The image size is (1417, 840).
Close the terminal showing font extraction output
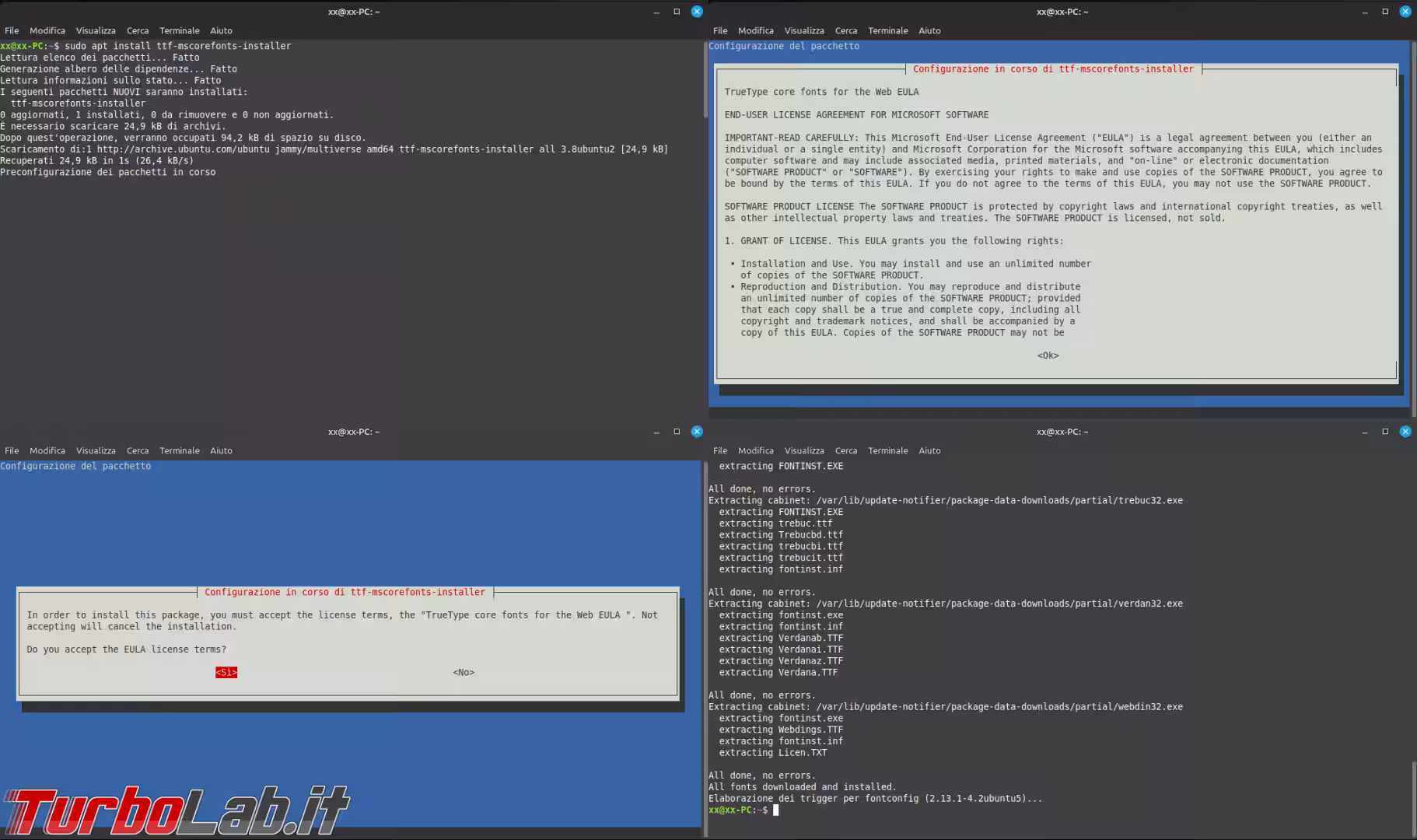(x=1405, y=432)
